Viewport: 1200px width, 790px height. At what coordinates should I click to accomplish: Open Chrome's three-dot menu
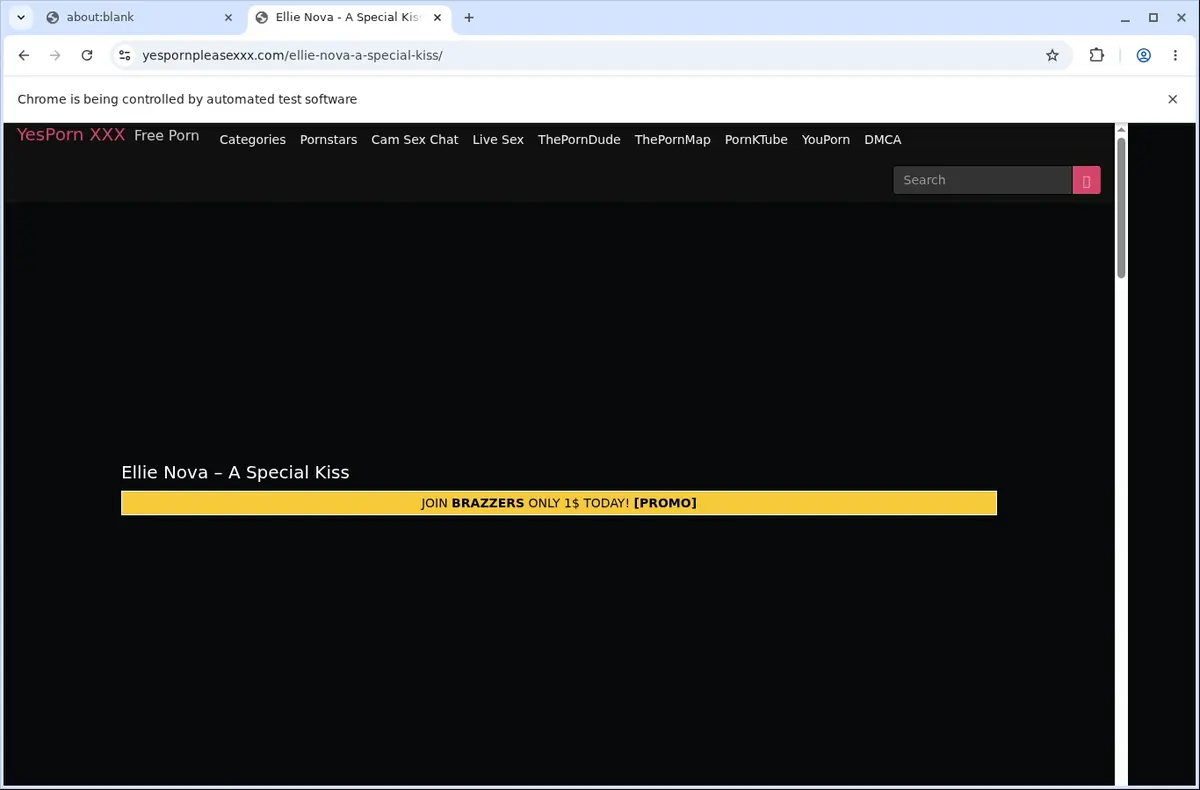click(x=1175, y=55)
